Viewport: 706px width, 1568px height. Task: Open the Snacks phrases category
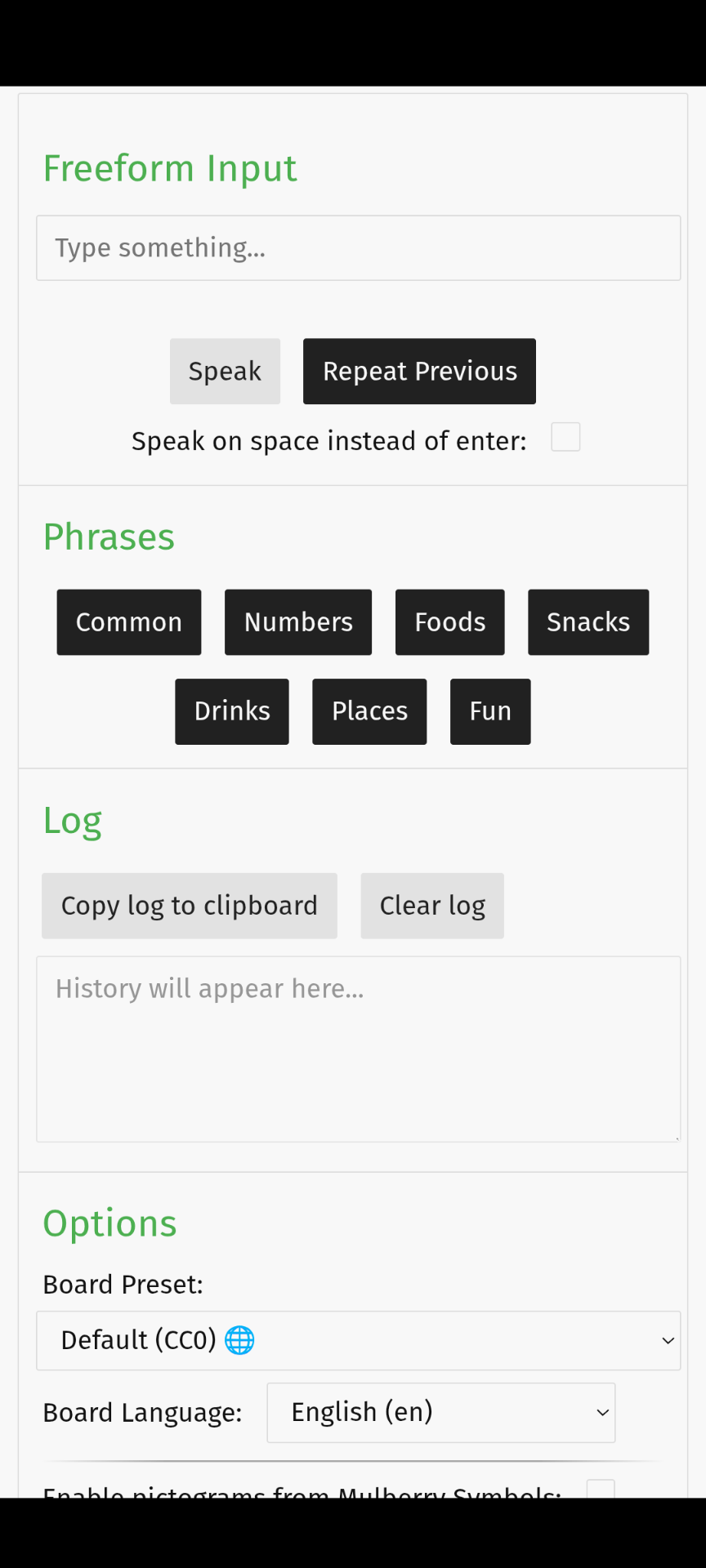(x=588, y=622)
